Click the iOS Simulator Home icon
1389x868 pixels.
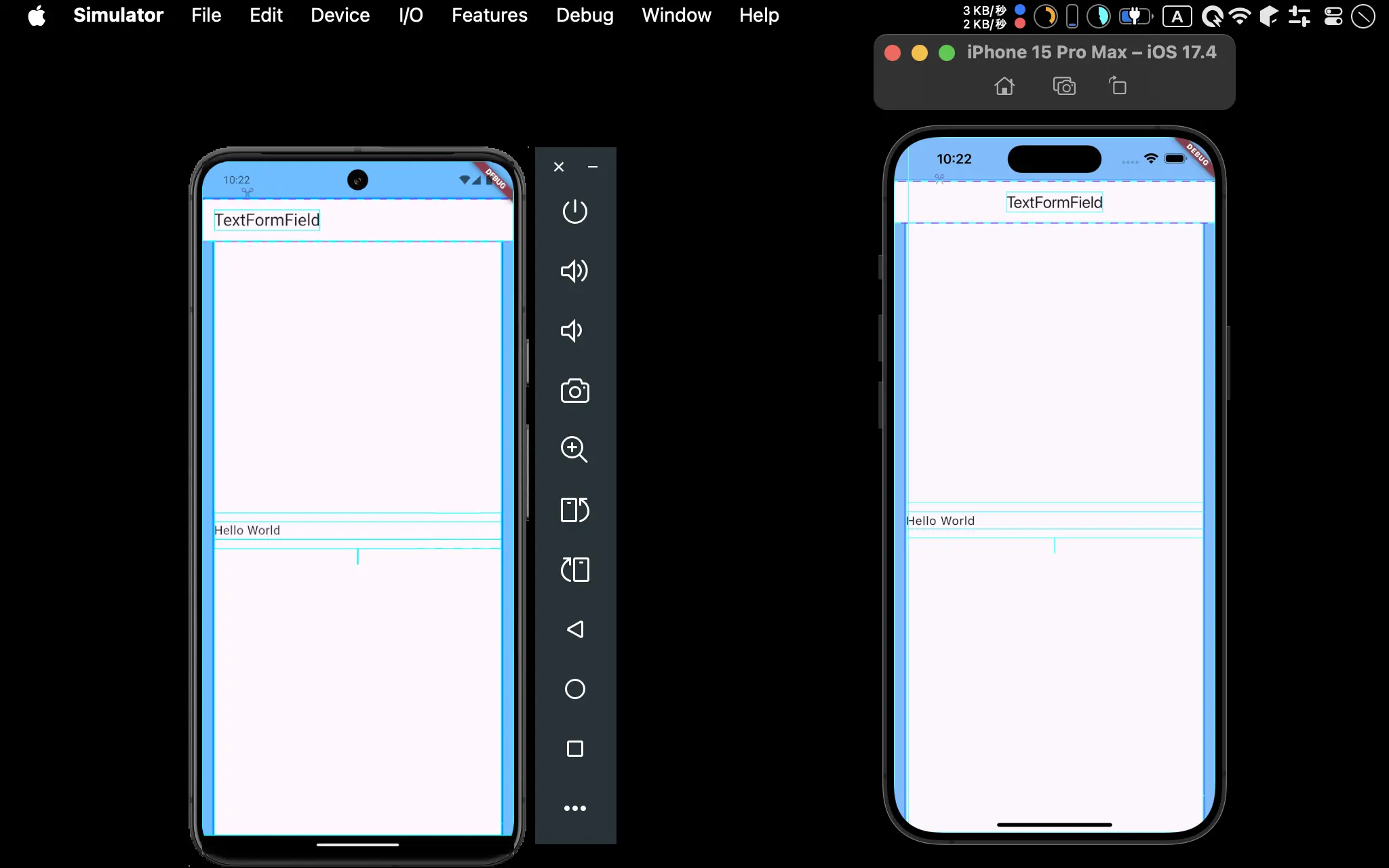point(1004,86)
